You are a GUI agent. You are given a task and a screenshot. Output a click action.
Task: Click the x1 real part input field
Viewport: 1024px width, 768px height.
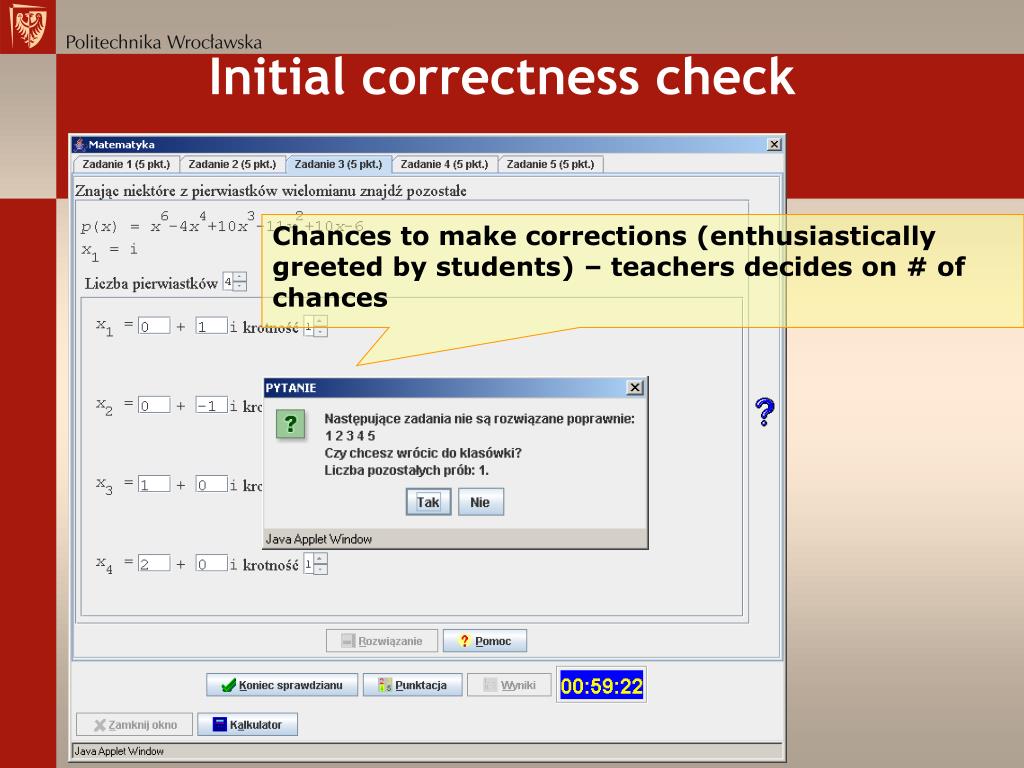(x=154, y=326)
